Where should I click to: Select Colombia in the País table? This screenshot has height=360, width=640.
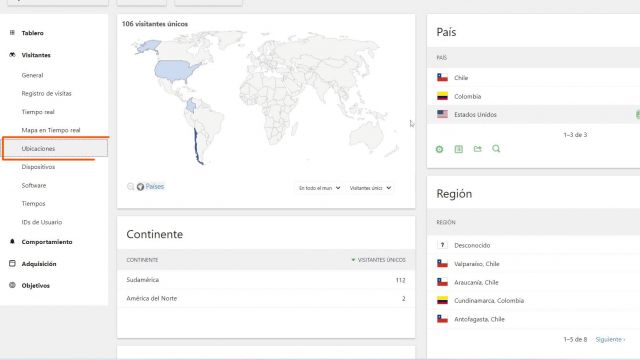tap(533, 96)
